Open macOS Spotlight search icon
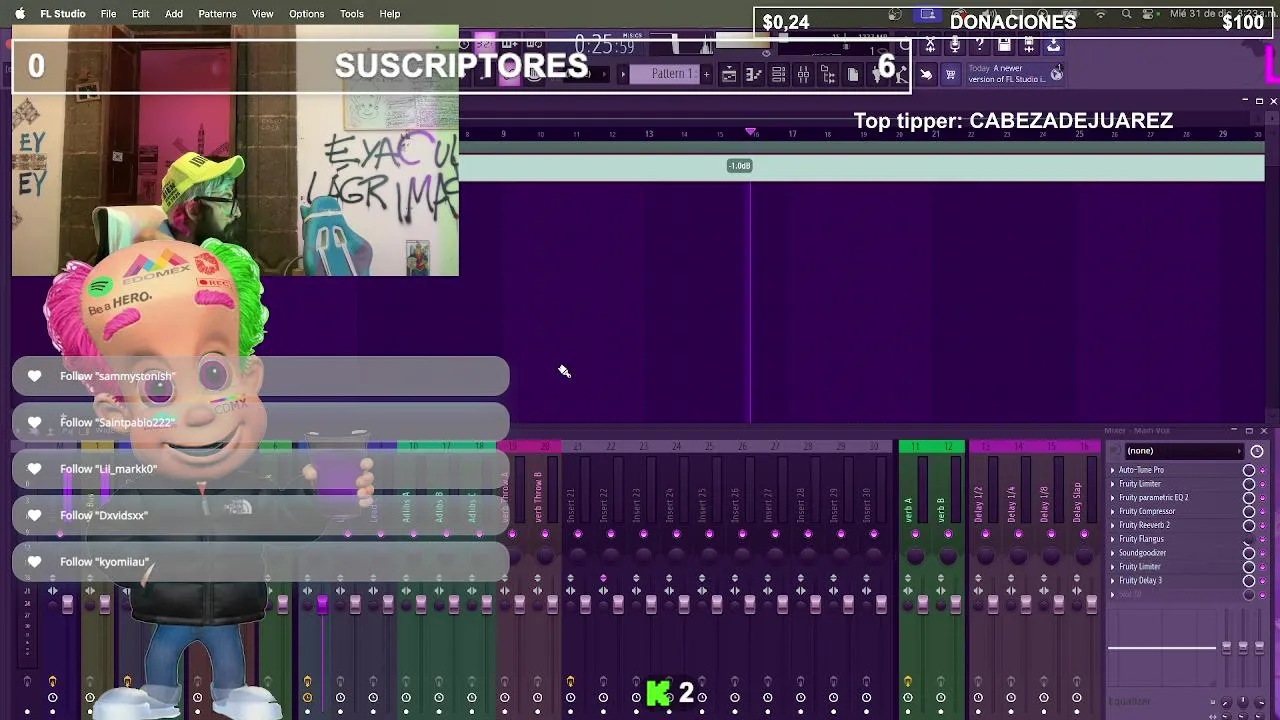 point(1126,14)
